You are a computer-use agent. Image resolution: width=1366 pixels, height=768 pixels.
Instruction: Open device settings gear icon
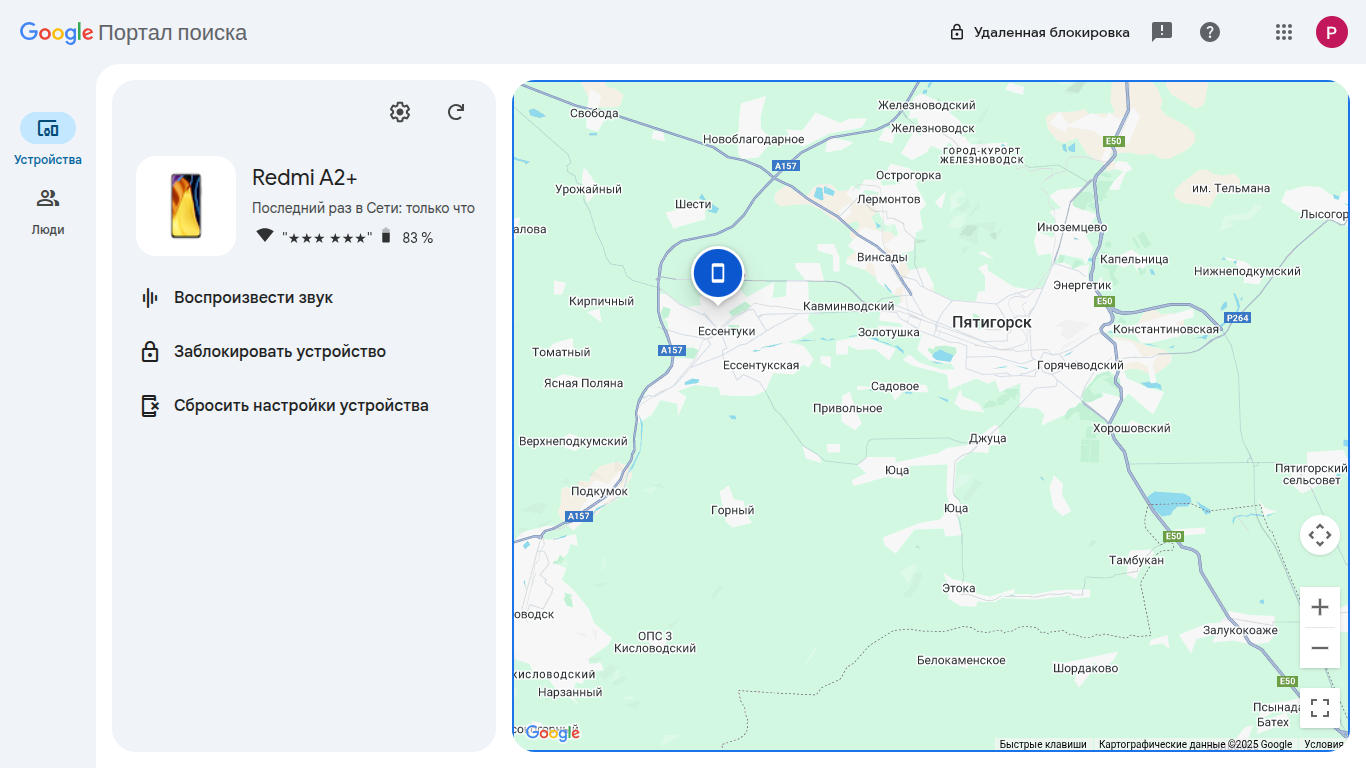click(400, 112)
